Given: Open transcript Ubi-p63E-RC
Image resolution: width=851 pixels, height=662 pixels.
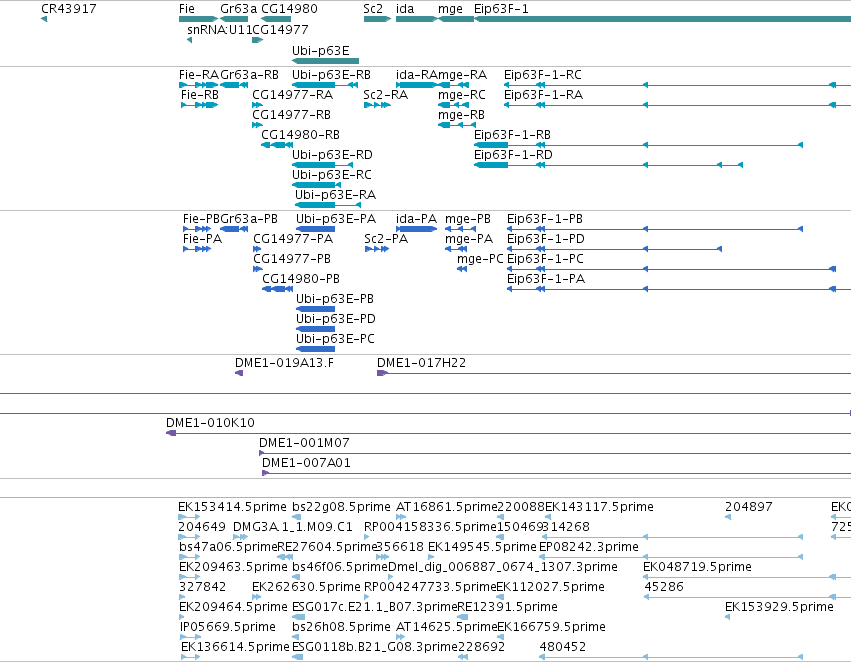Looking at the screenshot, I should pos(332,175).
